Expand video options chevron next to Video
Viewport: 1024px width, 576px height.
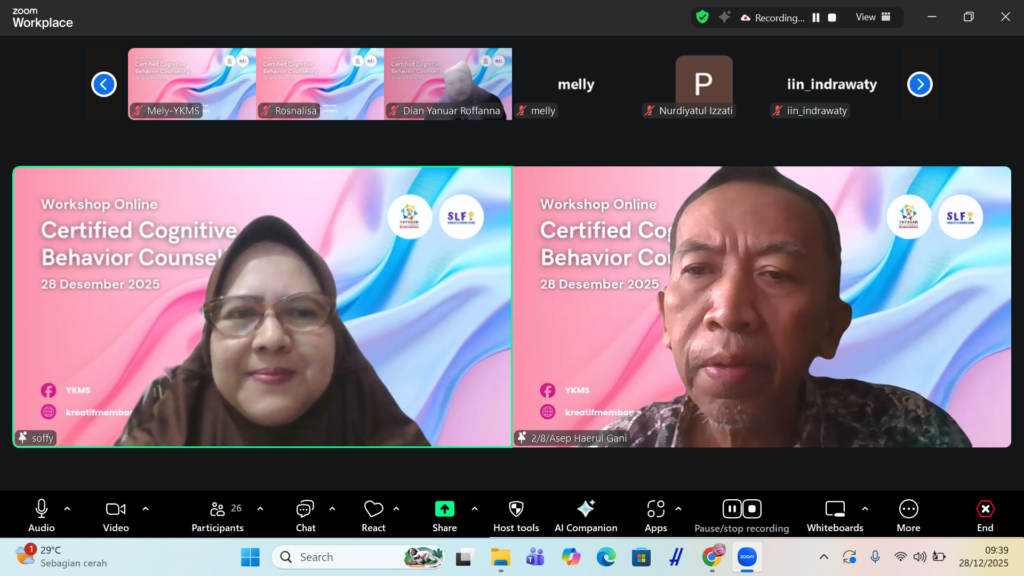click(x=145, y=509)
